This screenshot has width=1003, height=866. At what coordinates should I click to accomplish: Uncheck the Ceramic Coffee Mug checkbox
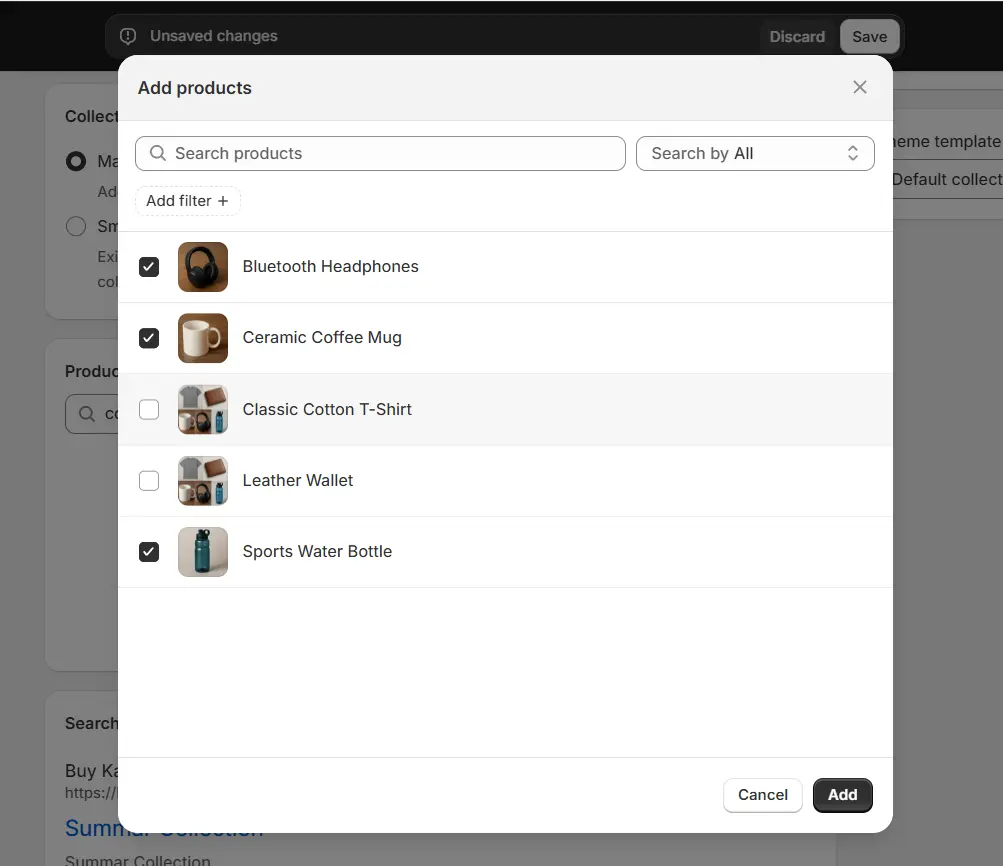click(149, 338)
